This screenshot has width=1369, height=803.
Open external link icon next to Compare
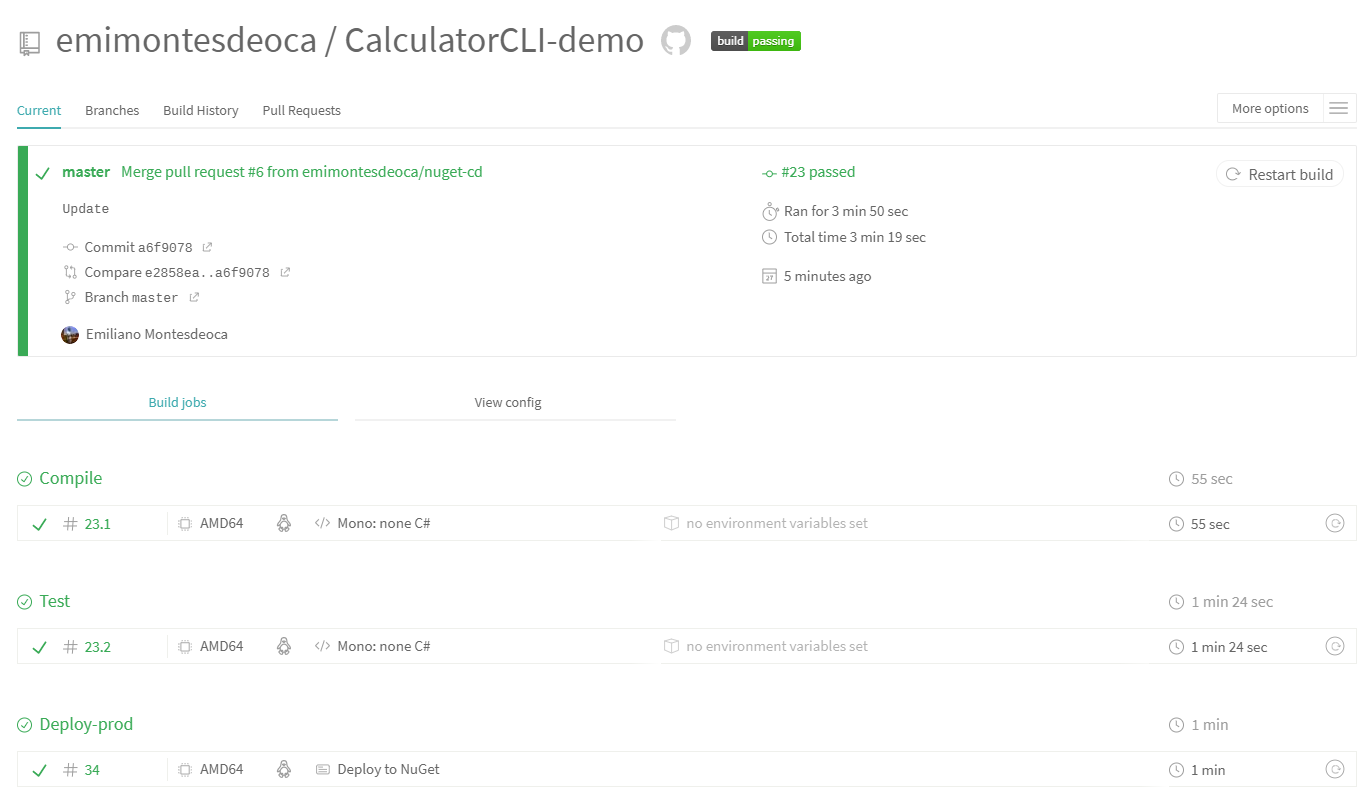(x=285, y=272)
